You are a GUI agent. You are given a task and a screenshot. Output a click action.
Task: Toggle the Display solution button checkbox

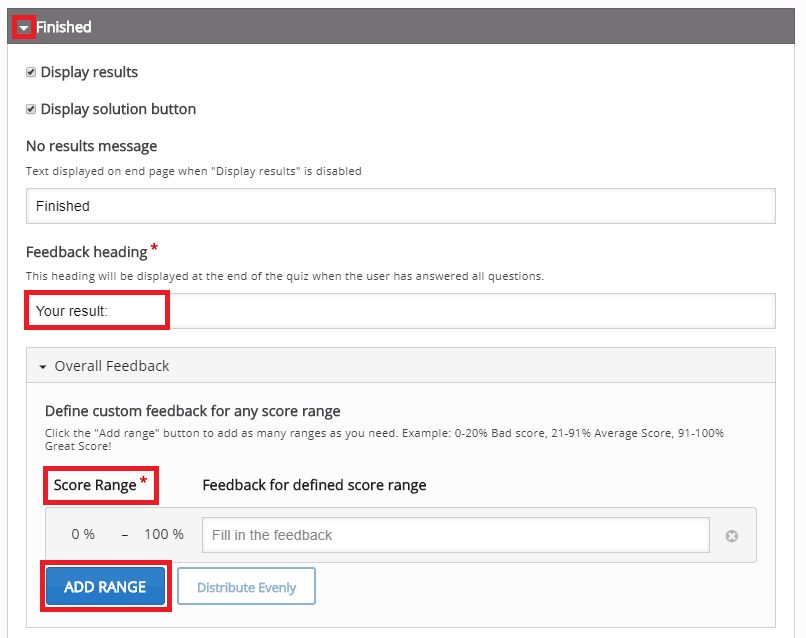31,109
